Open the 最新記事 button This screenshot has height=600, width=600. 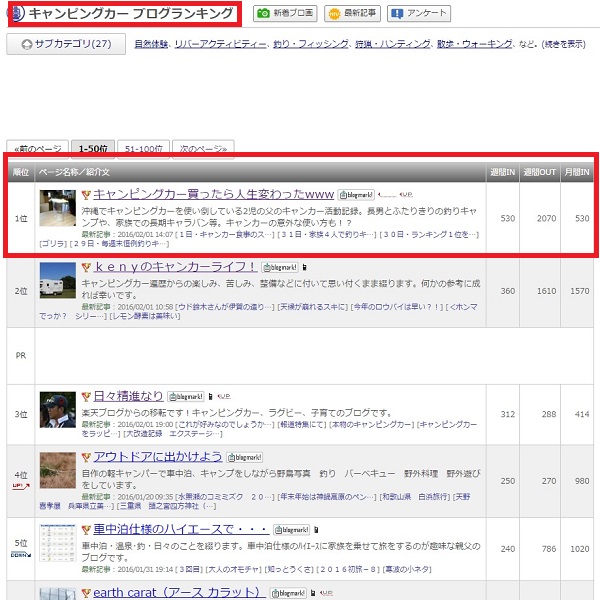352,14
